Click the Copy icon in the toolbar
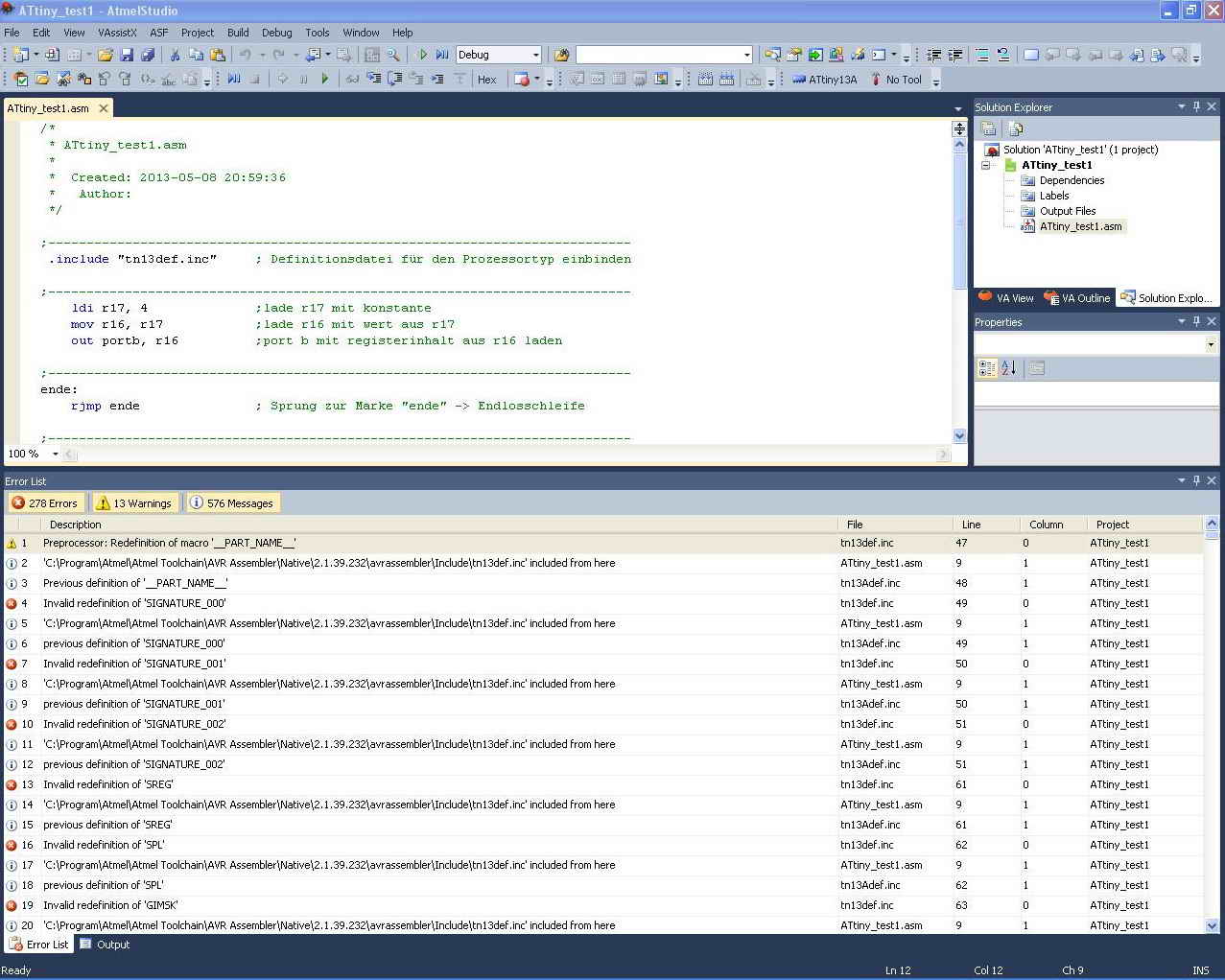The height and width of the screenshot is (980, 1225). coord(196,55)
